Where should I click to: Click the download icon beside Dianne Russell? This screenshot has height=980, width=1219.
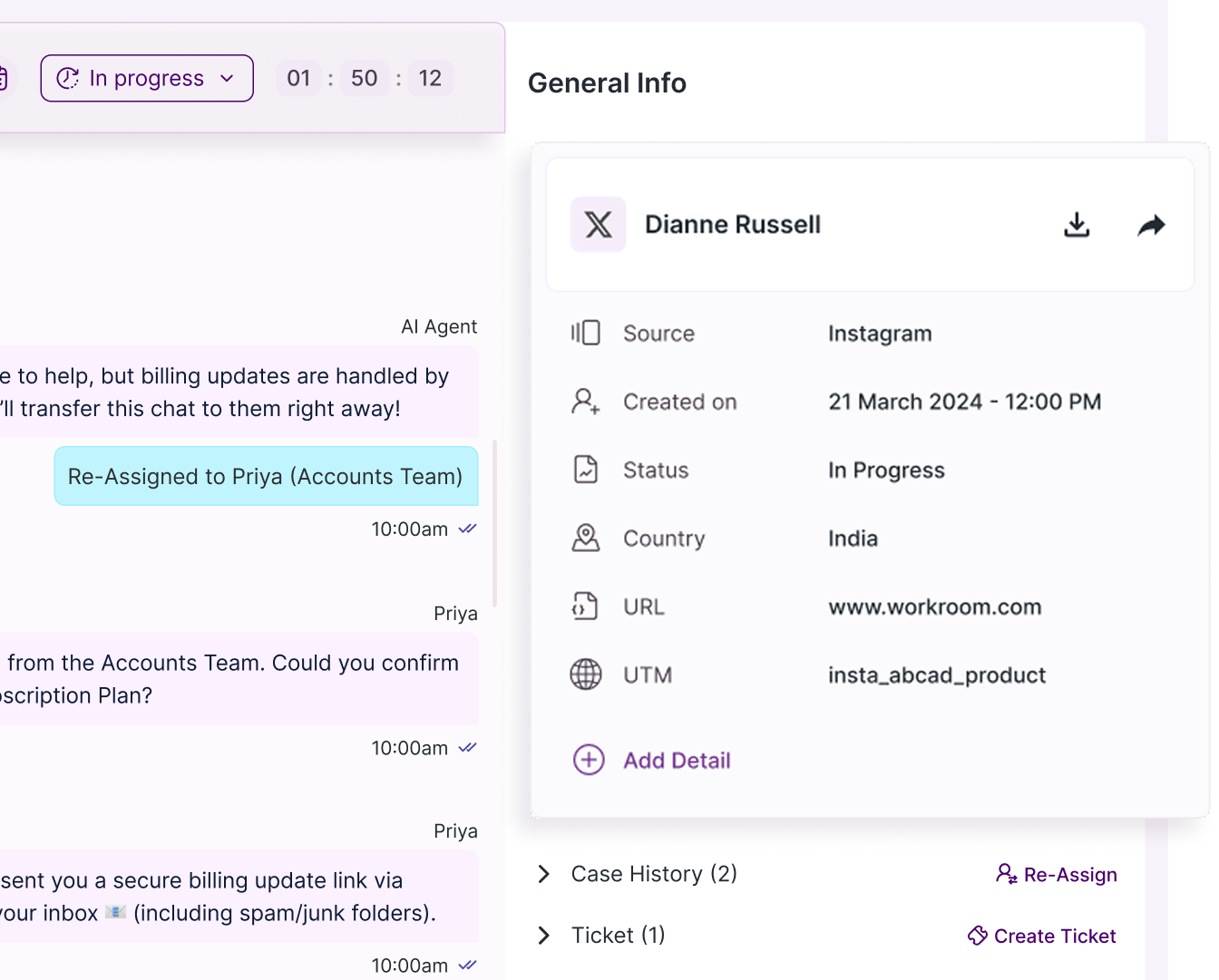tap(1077, 225)
